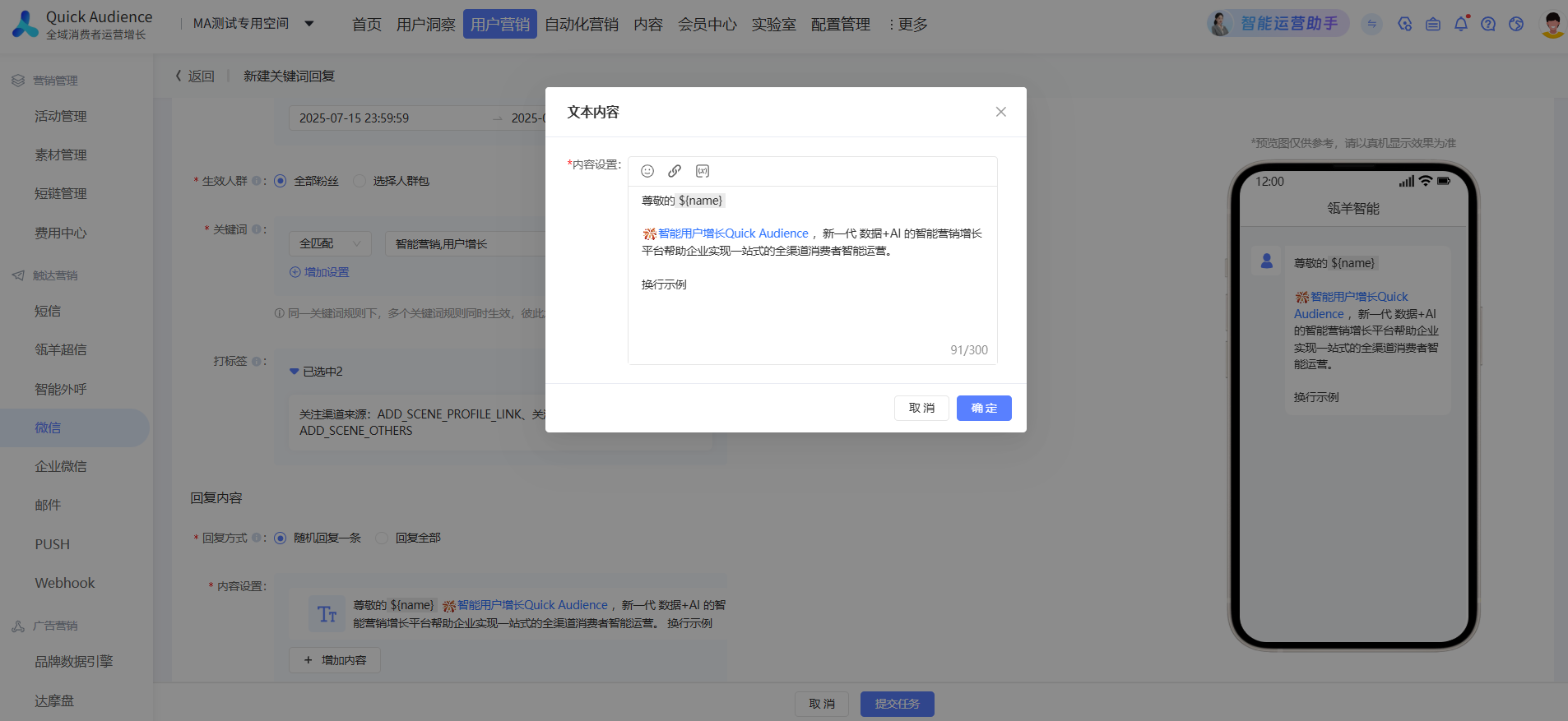Viewport: 1568px width, 721px height.
Task: Open the hexagon gear icon in top bar
Action: (x=1405, y=24)
